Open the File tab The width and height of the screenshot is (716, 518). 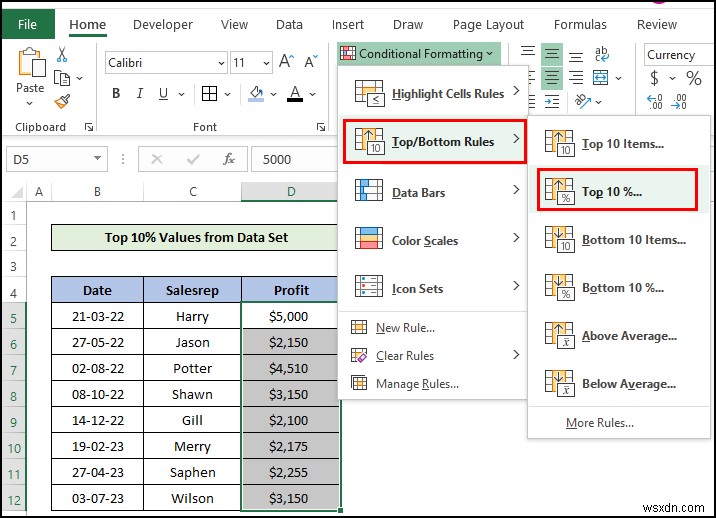click(27, 24)
